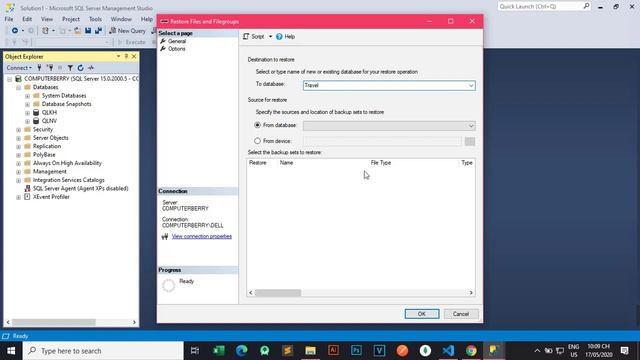
Task: Open the Excel icon on the taskbar
Action: tap(219, 351)
